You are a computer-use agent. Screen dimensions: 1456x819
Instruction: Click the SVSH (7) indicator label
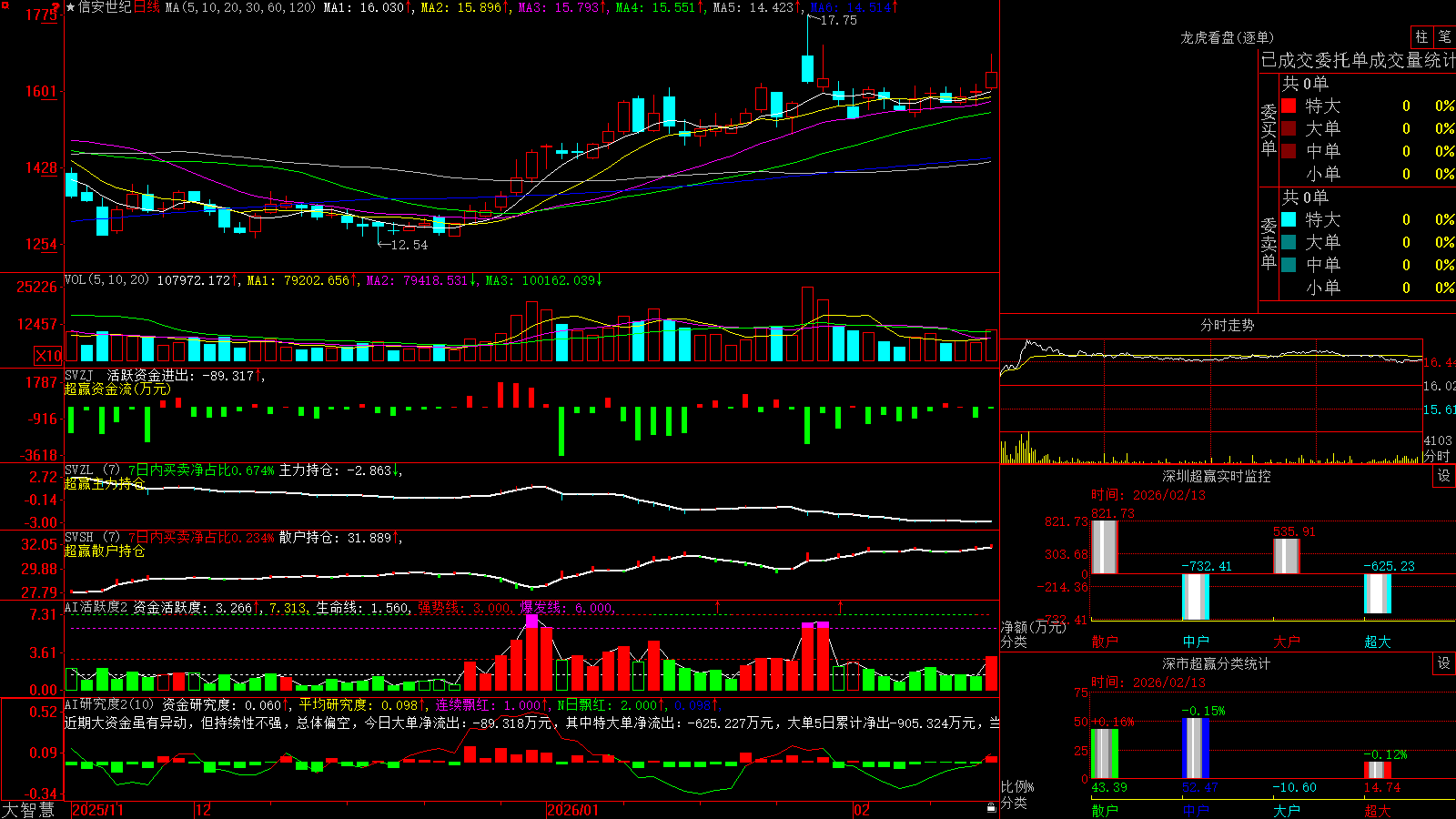pos(92,538)
